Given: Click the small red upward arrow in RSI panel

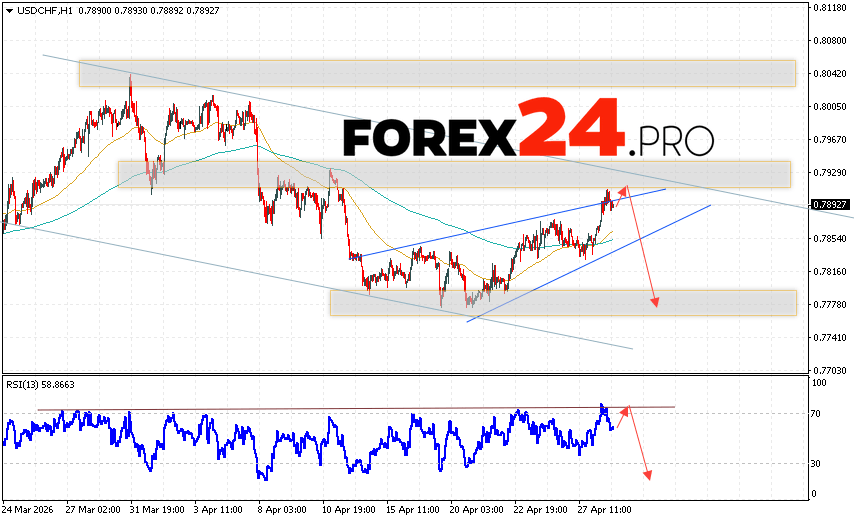Looking at the screenshot, I should [x=621, y=417].
